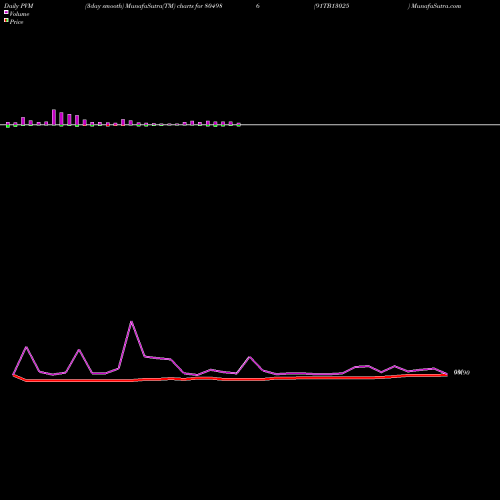Click the '91TB13025' symbol text
Screen dimensions: 500x500
pos(332,6)
